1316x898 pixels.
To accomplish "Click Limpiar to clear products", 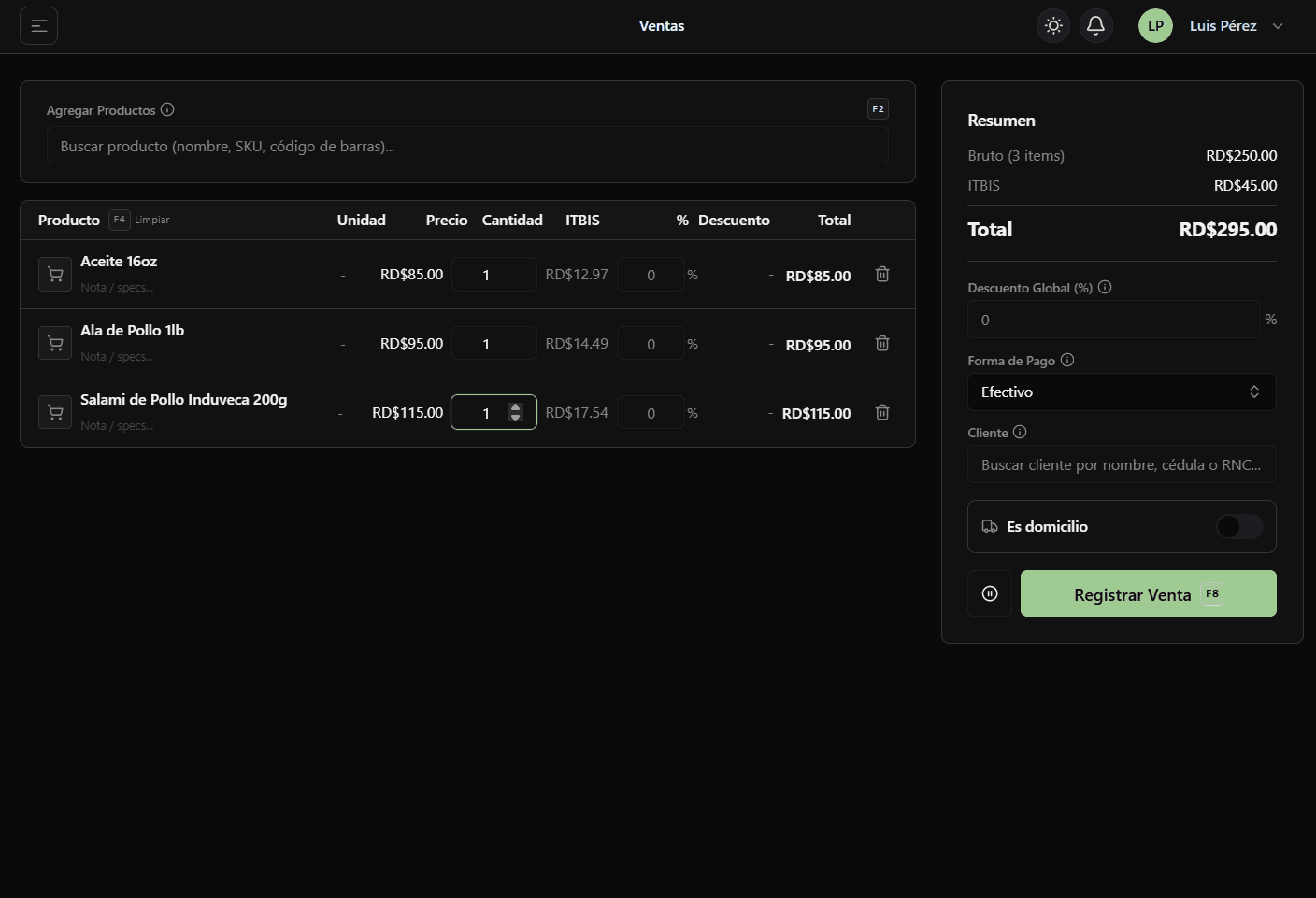I will (x=151, y=221).
